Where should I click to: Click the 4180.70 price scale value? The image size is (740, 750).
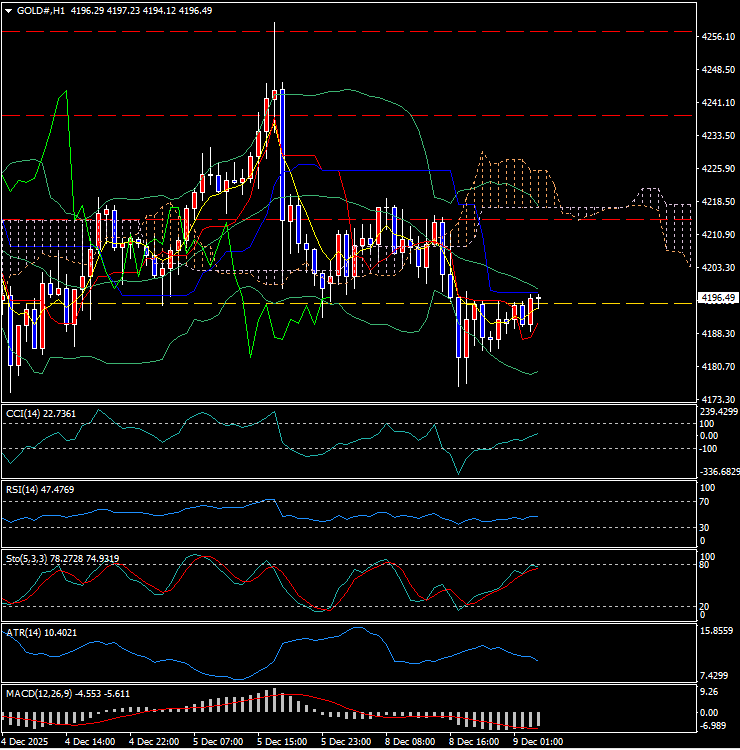[x=719, y=367]
